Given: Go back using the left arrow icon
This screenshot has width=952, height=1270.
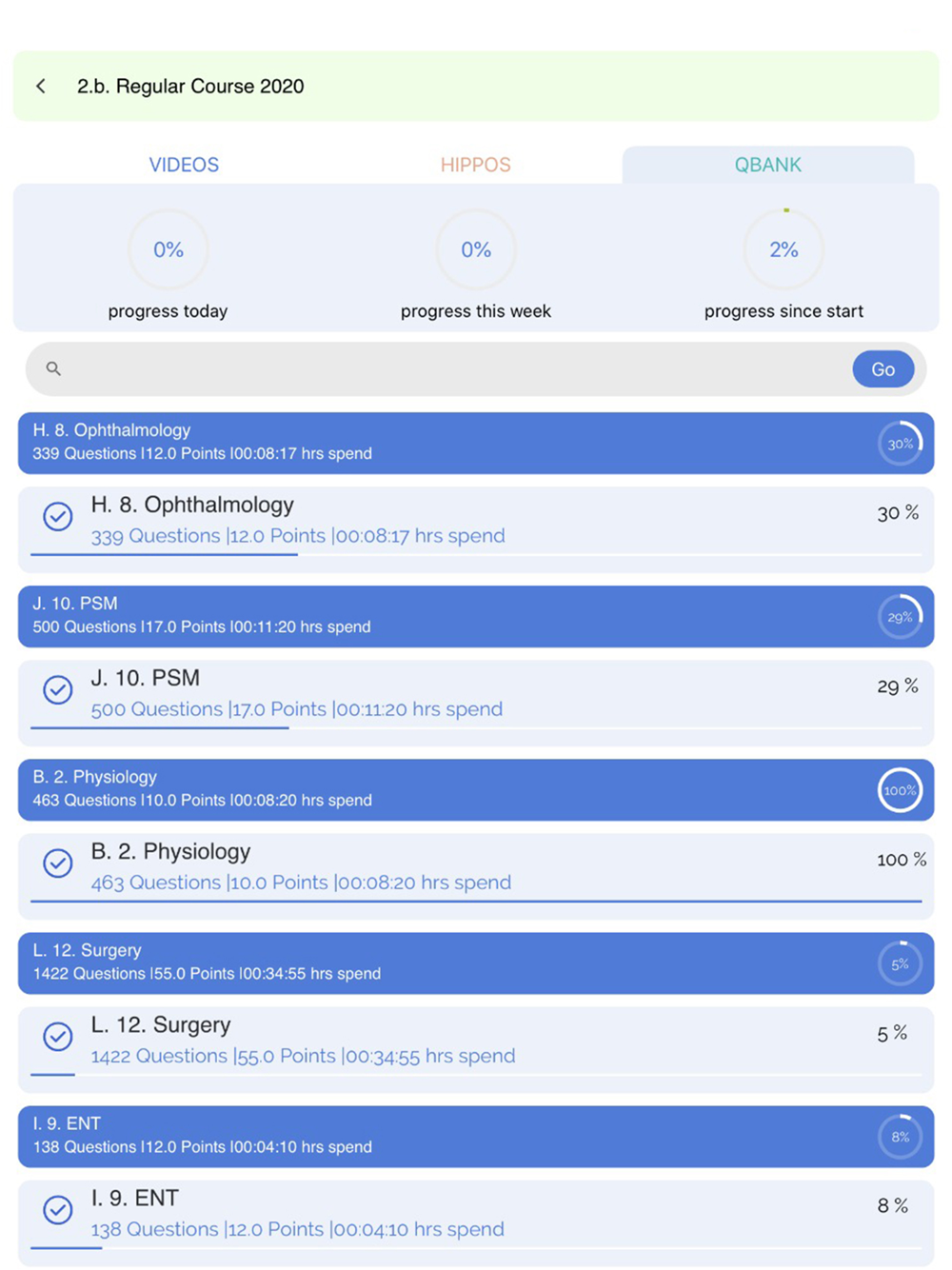Looking at the screenshot, I should point(41,86).
